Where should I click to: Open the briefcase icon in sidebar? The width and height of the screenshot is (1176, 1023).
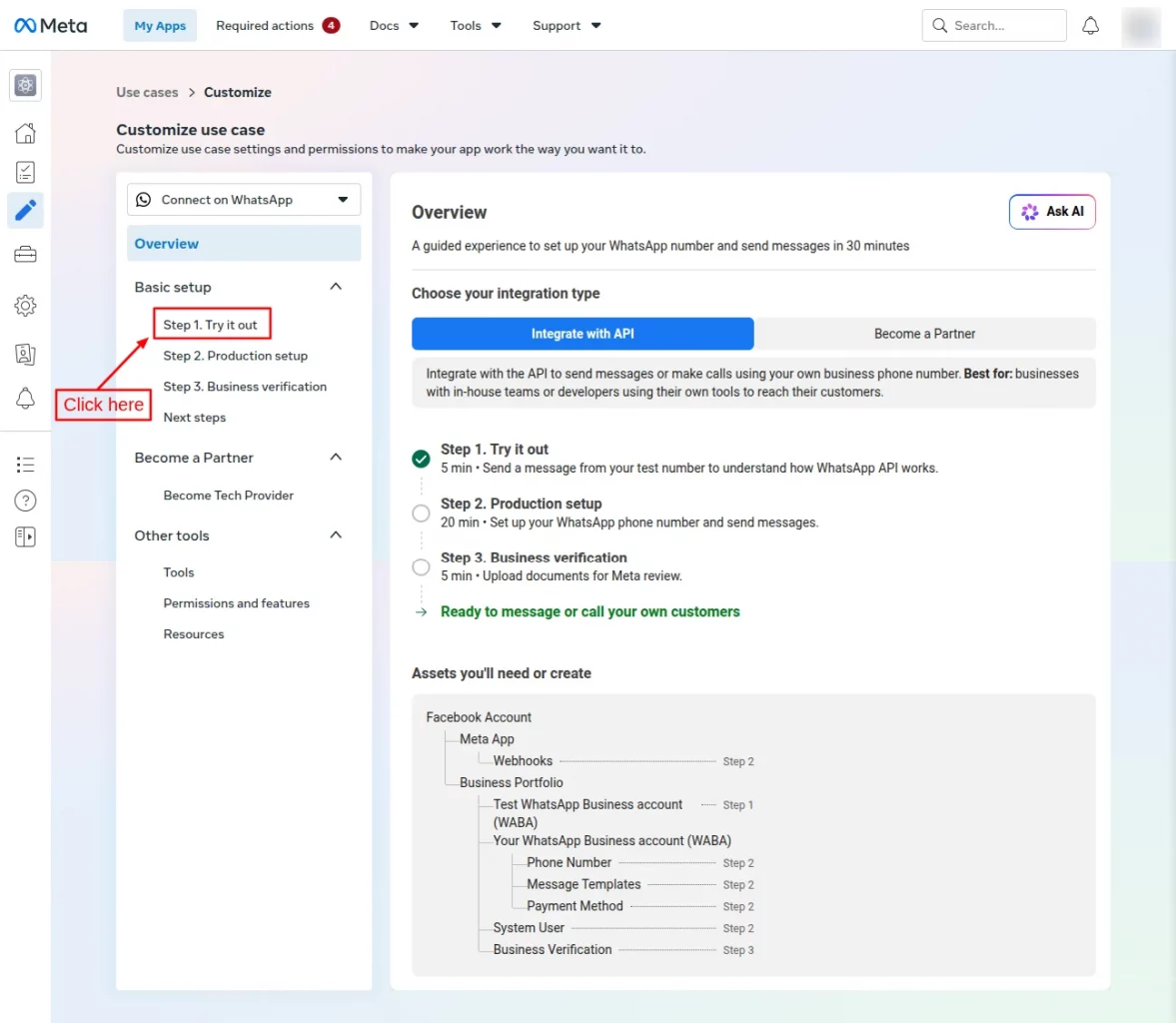point(26,255)
